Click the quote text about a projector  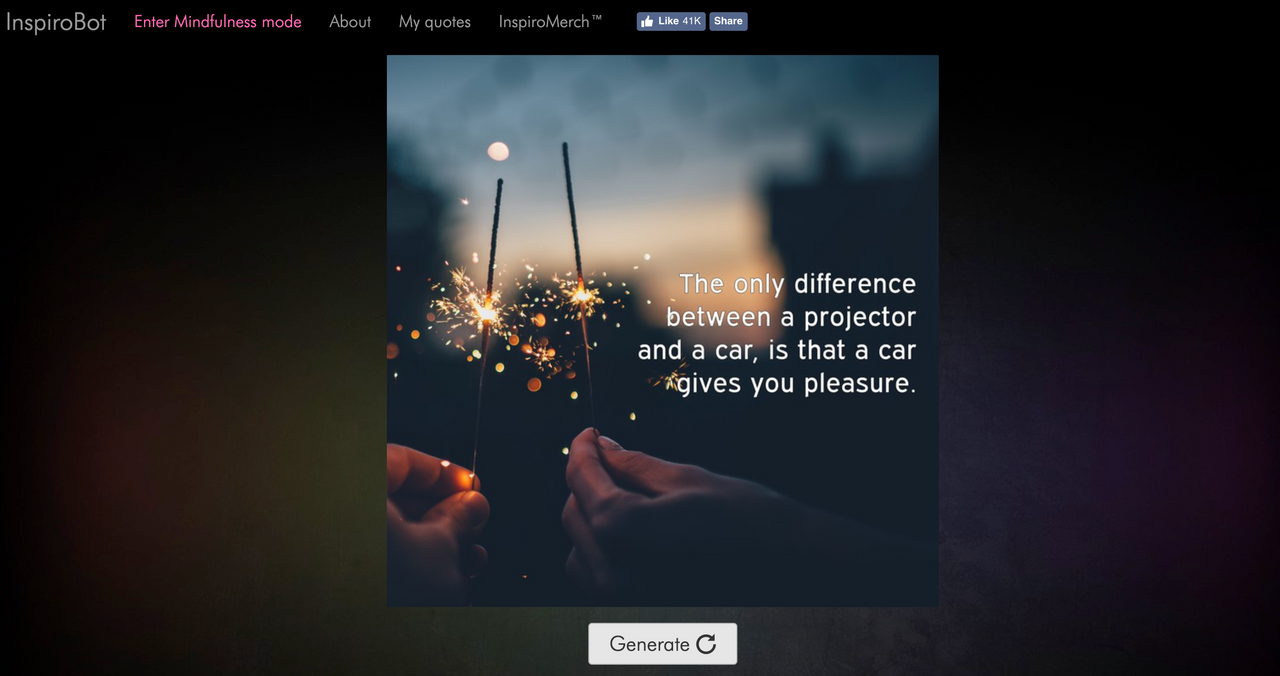(x=777, y=333)
